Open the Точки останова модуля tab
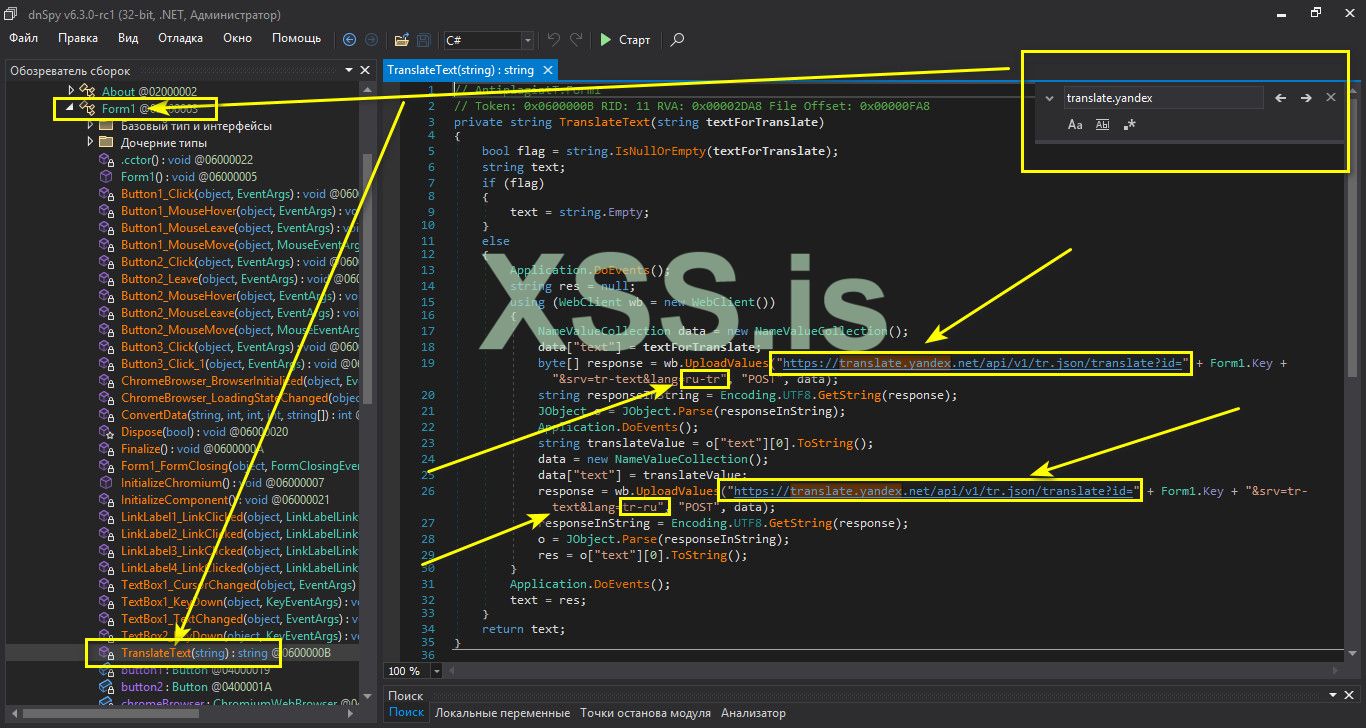Viewport: 1366px width, 728px height. pos(645,713)
